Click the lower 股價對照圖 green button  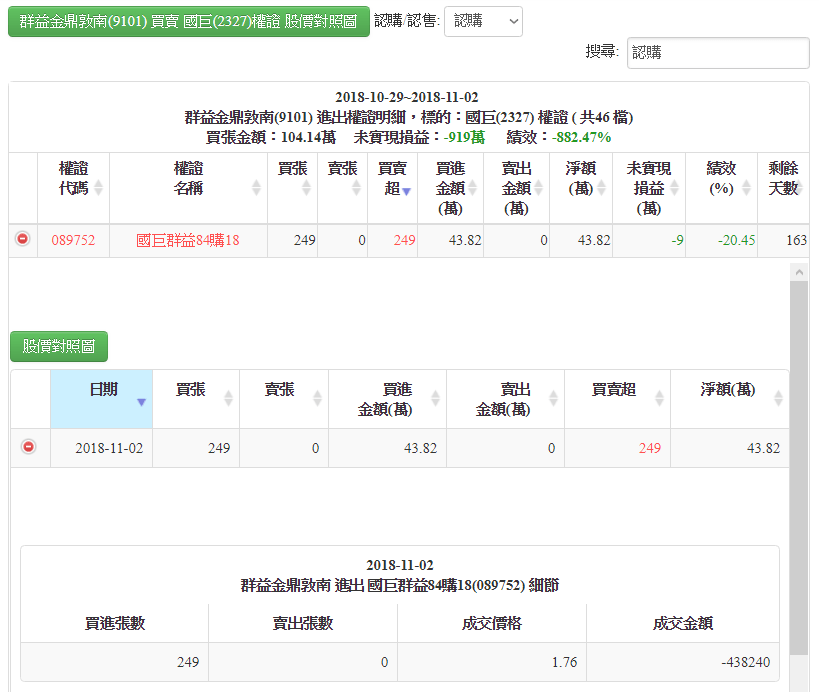point(59,347)
